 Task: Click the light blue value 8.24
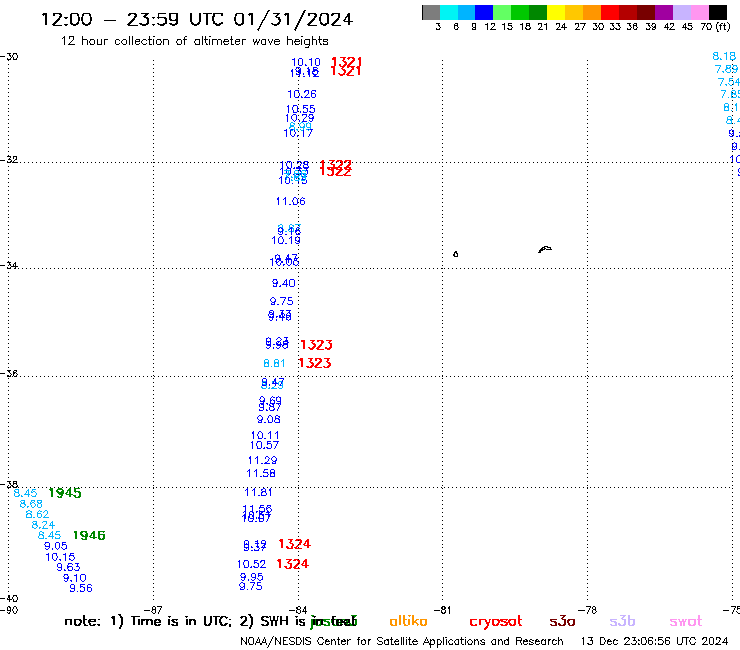pos(43,525)
